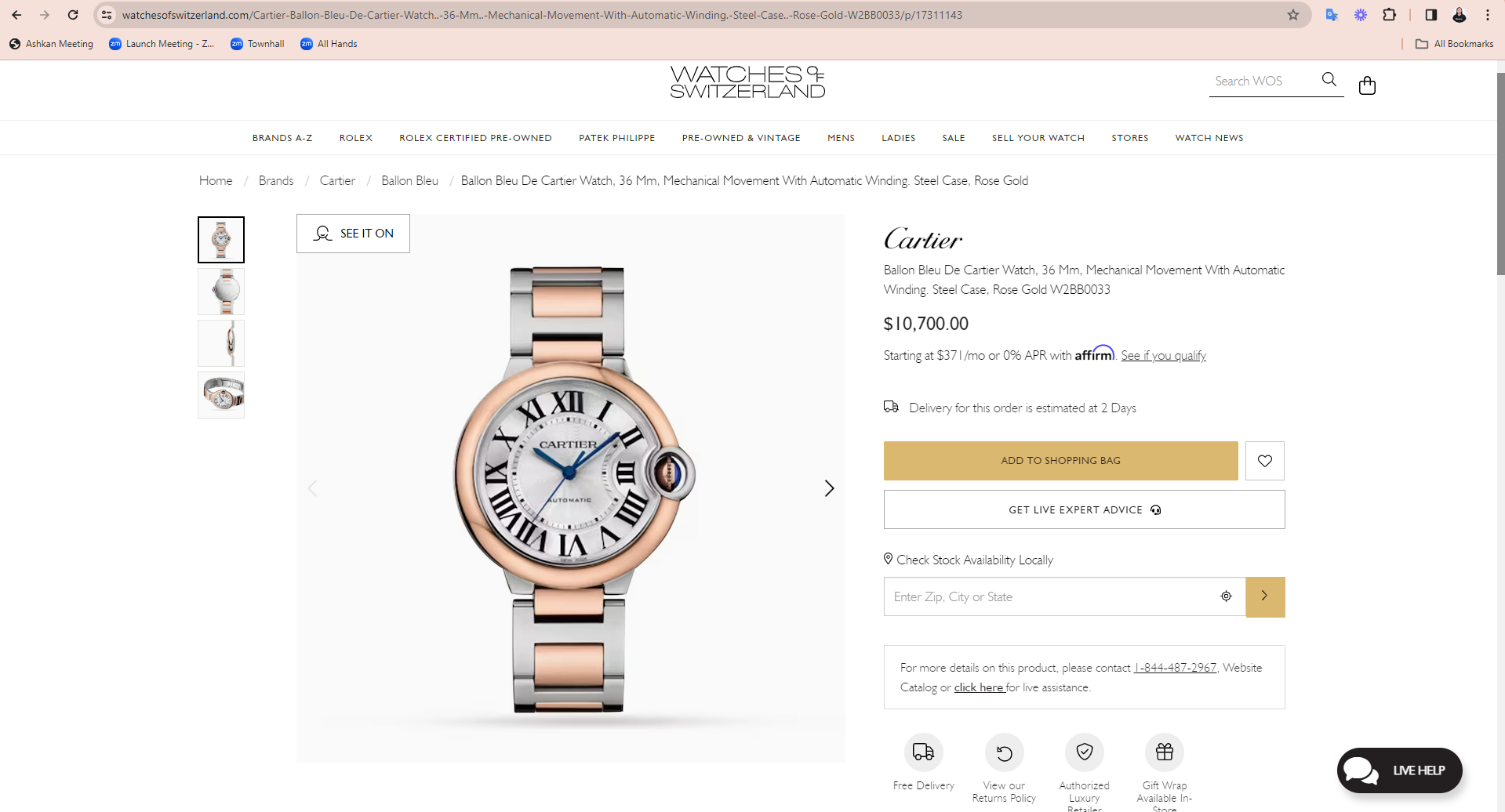The width and height of the screenshot is (1505, 812).
Task: Click the use-my-location target icon
Action: [x=1226, y=596]
